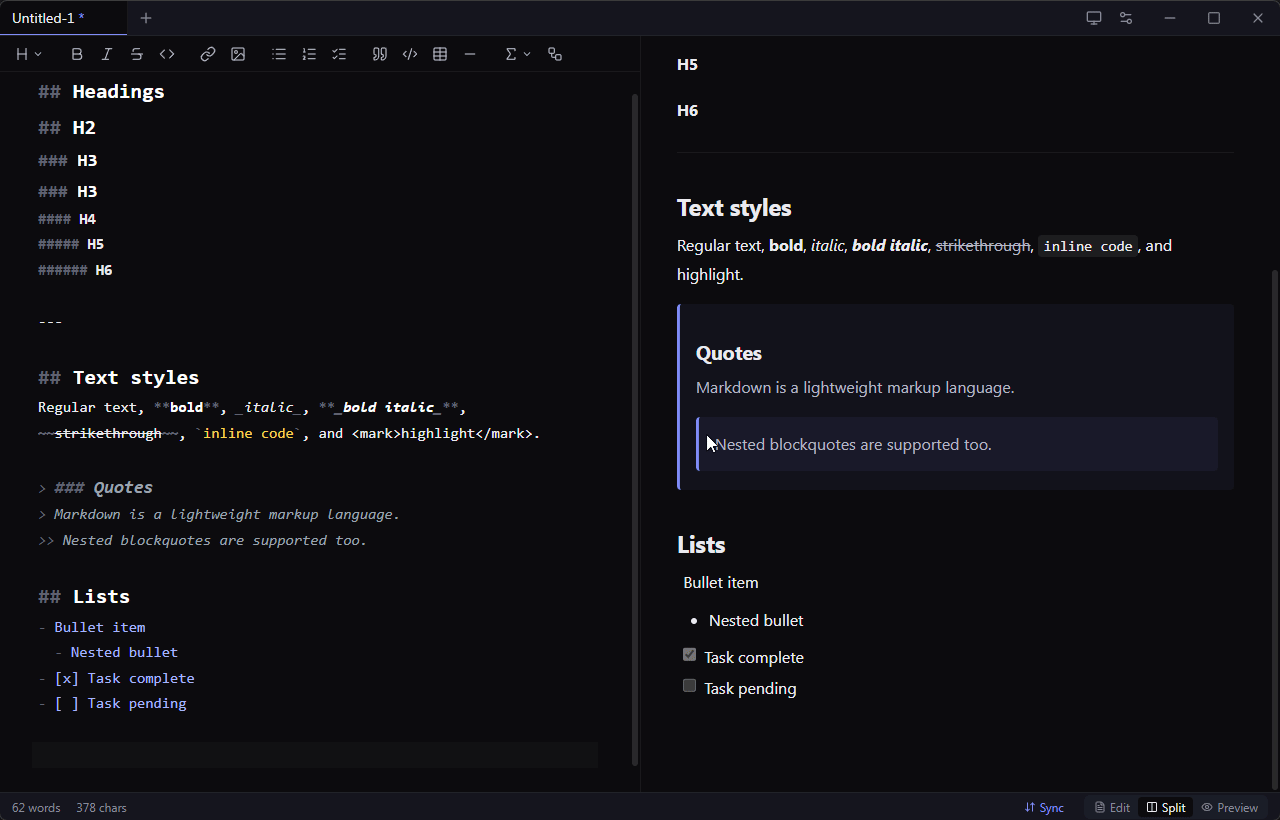This screenshot has height=820, width=1280.
Task: Insert a horizontal rule from the toolbar
Action: click(470, 54)
